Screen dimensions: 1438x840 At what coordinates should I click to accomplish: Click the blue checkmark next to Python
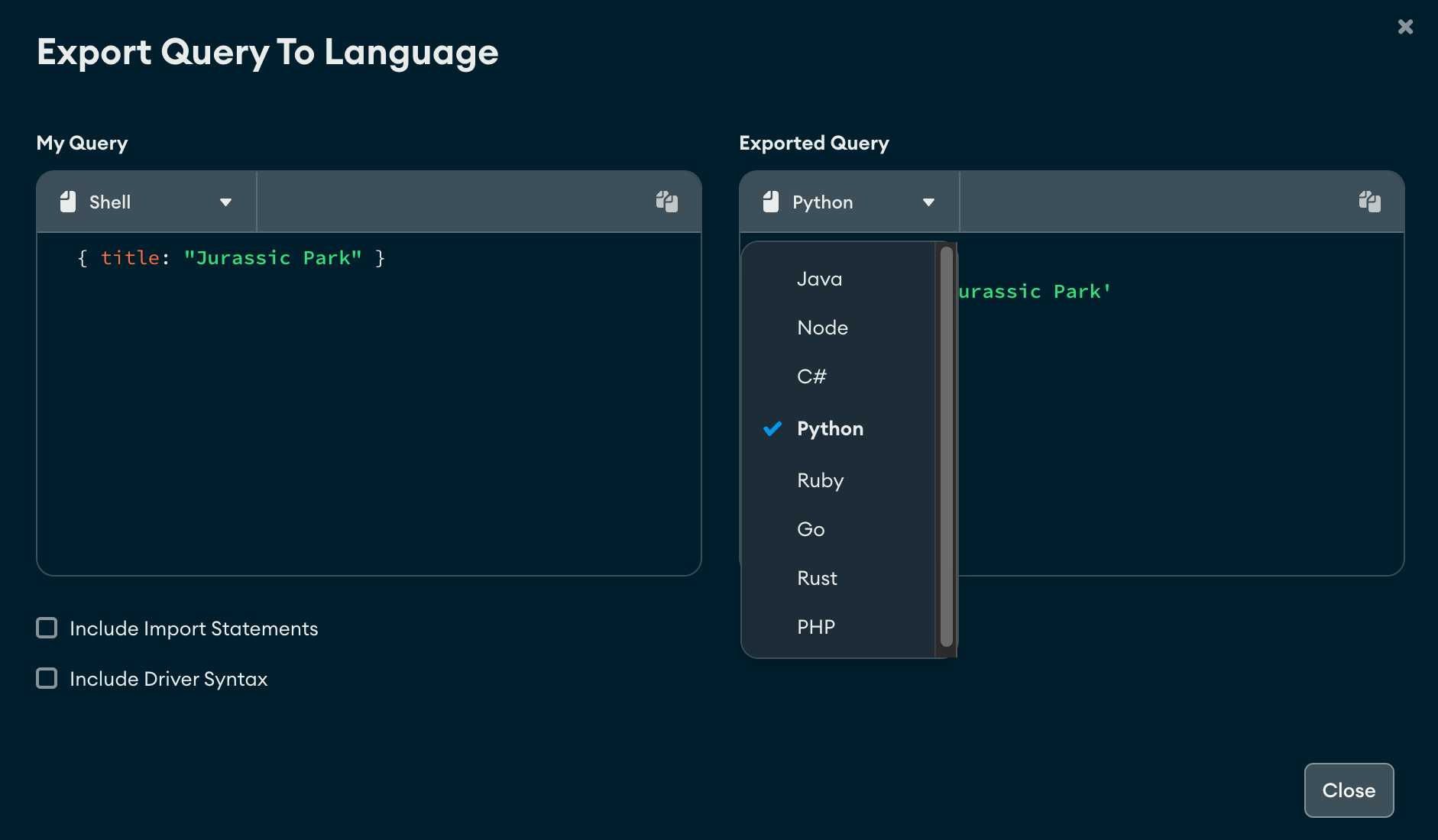(x=772, y=428)
